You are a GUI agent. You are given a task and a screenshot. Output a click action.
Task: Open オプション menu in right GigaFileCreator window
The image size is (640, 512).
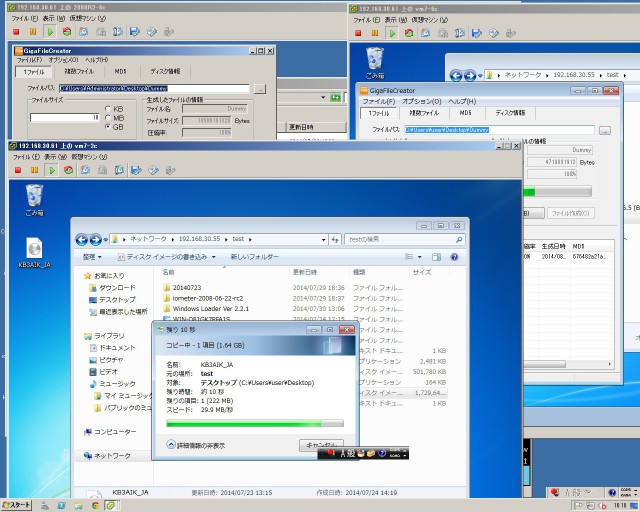click(x=421, y=101)
